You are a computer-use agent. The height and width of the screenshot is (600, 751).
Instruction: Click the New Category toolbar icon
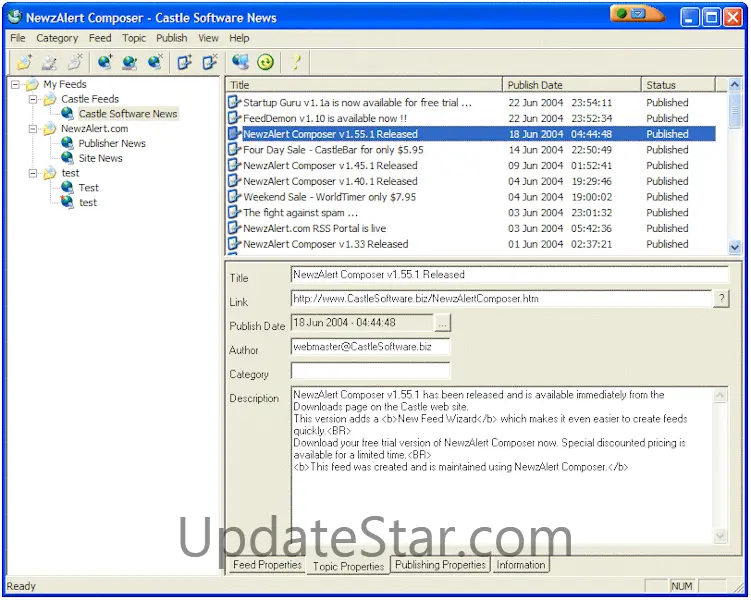pyautogui.click(x=24, y=62)
